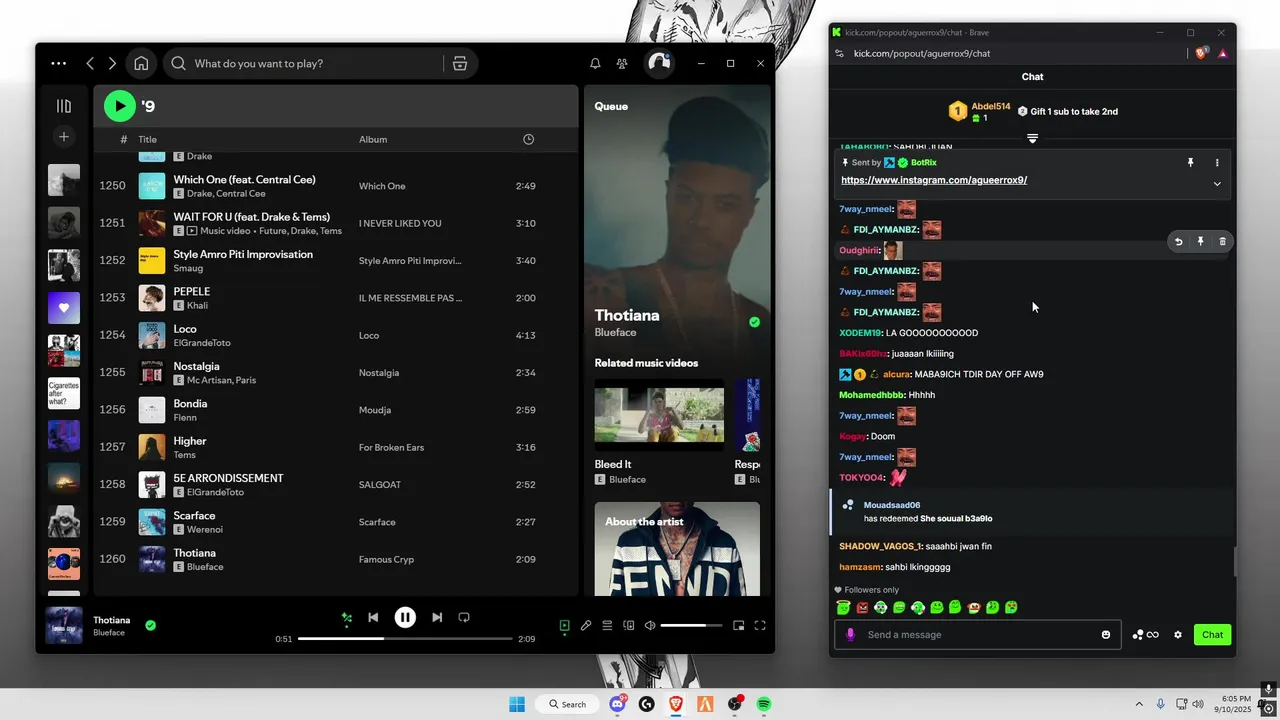Open Spotify Home
Viewport: 1280px width, 720px height.
141,63
